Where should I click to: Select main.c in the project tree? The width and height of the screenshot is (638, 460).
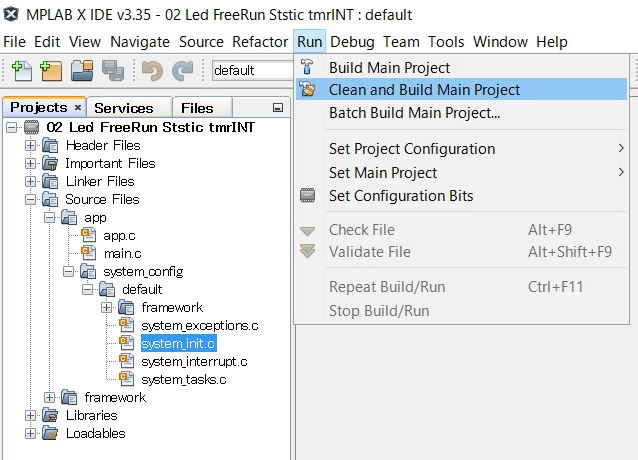point(122,253)
